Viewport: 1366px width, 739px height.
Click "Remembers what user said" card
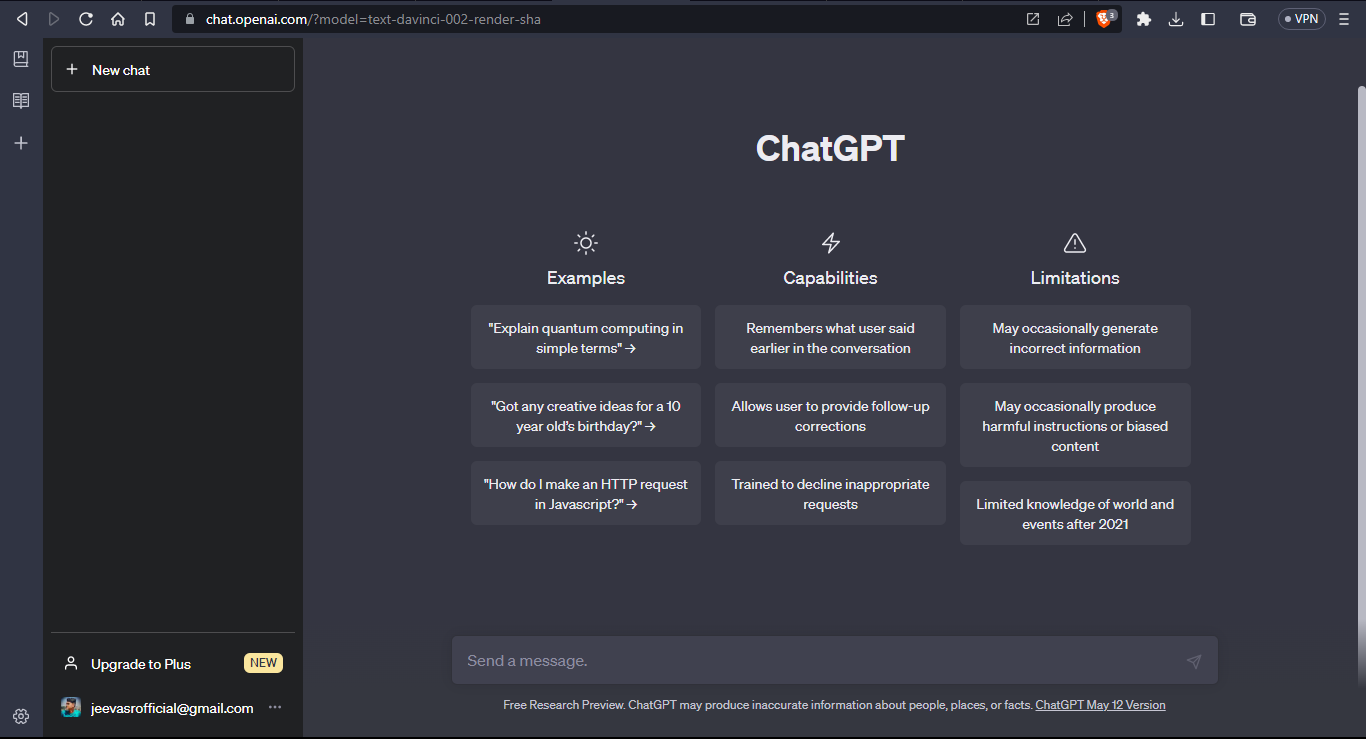point(830,338)
